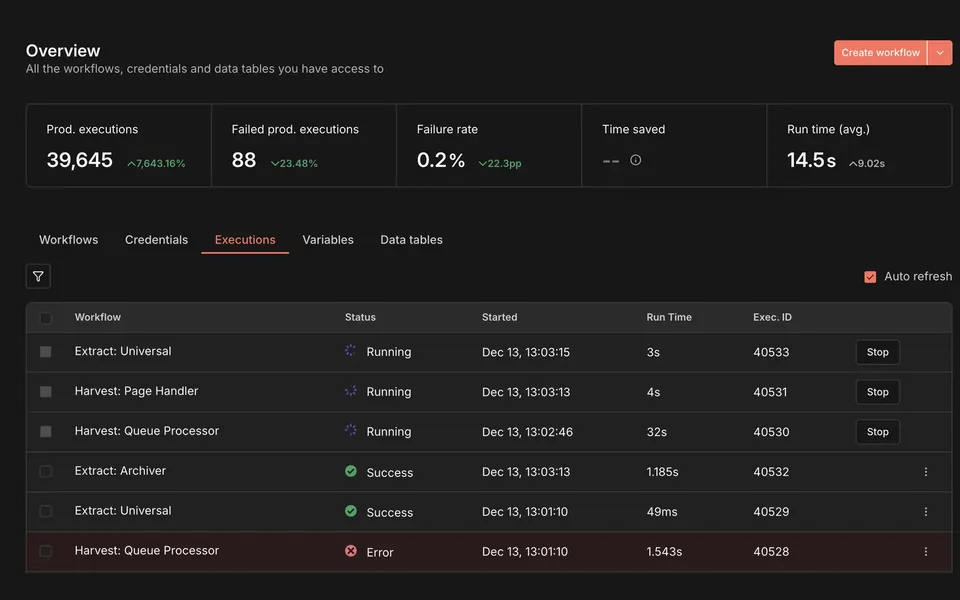Click the 23.48% change indicator
This screenshot has height=600, width=960.
(x=294, y=163)
